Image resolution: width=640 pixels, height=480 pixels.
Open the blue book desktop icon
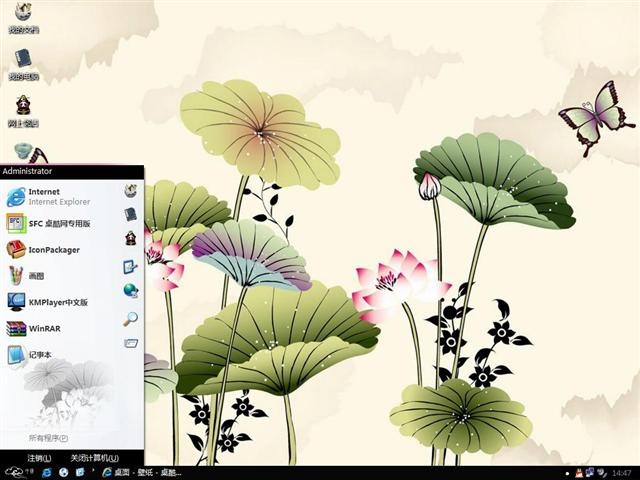[23, 64]
